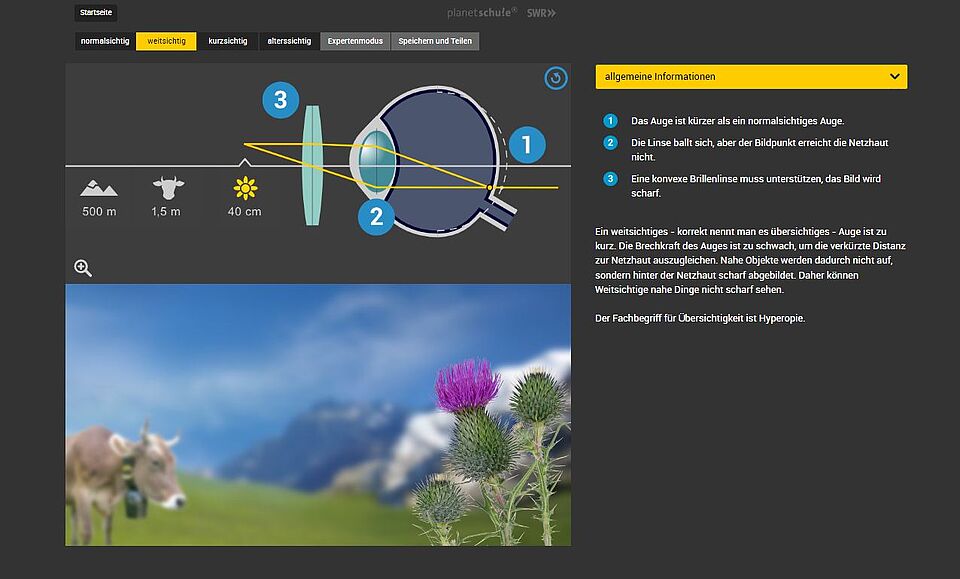Click the '1,5 m' distance label

click(x=166, y=212)
